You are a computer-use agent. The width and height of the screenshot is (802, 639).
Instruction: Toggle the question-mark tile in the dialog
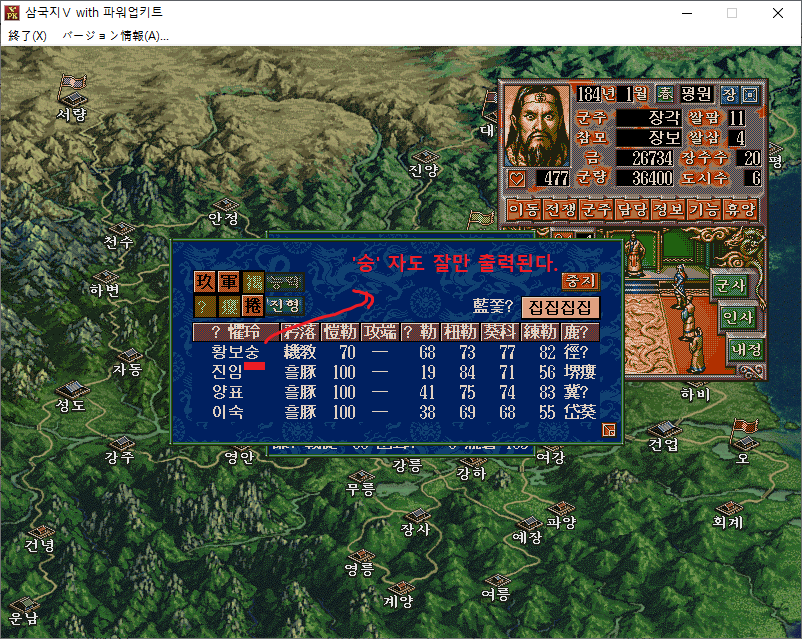(x=205, y=305)
